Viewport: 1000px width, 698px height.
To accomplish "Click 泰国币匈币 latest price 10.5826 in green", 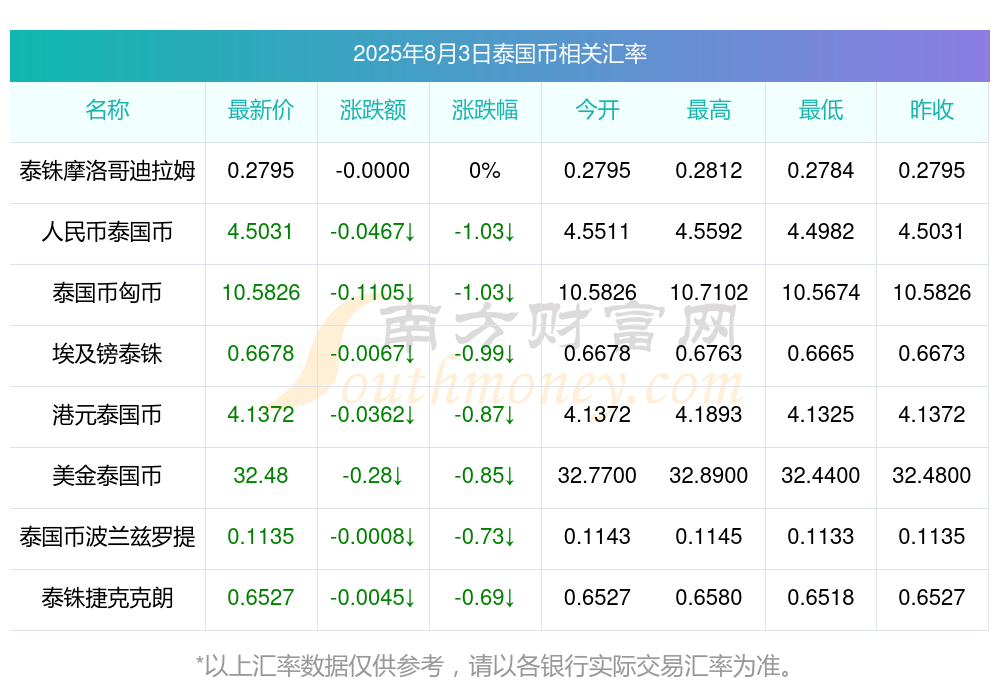I will tap(261, 293).
